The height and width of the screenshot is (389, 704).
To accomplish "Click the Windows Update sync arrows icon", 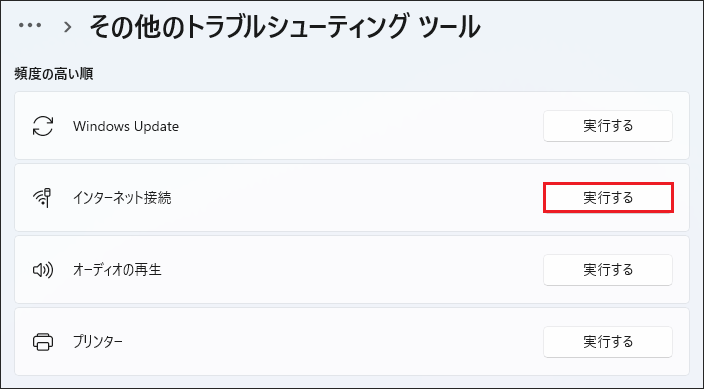I will pyautogui.click(x=43, y=126).
